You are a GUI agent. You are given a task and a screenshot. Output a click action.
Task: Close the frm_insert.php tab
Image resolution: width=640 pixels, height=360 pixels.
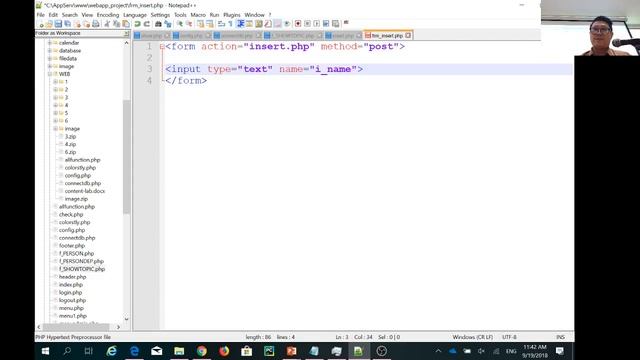tap(408, 36)
